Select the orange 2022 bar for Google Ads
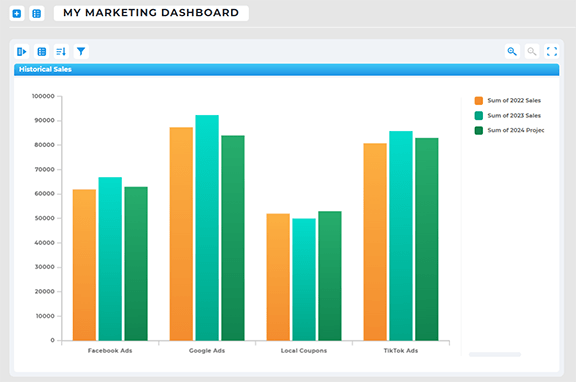The image size is (576, 382). point(181,234)
